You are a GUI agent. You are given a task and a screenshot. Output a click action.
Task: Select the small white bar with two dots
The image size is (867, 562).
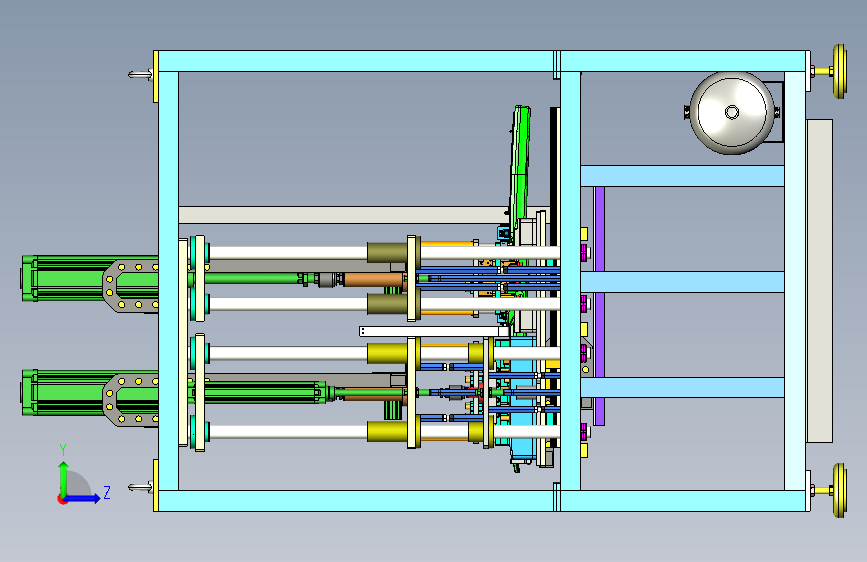pos(434,331)
